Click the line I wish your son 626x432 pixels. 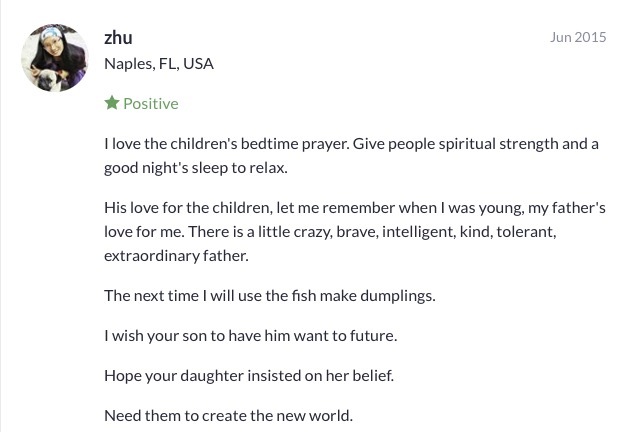[x=251, y=336]
